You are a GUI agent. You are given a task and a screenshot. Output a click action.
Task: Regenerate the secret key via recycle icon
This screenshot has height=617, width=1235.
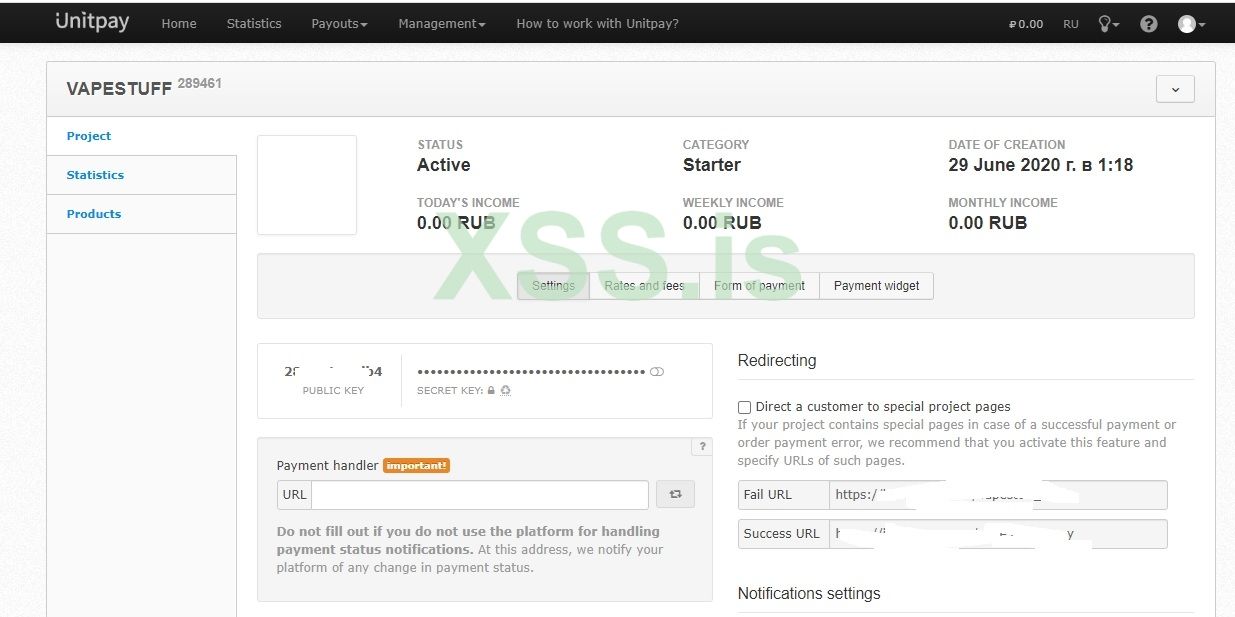pos(505,391)
